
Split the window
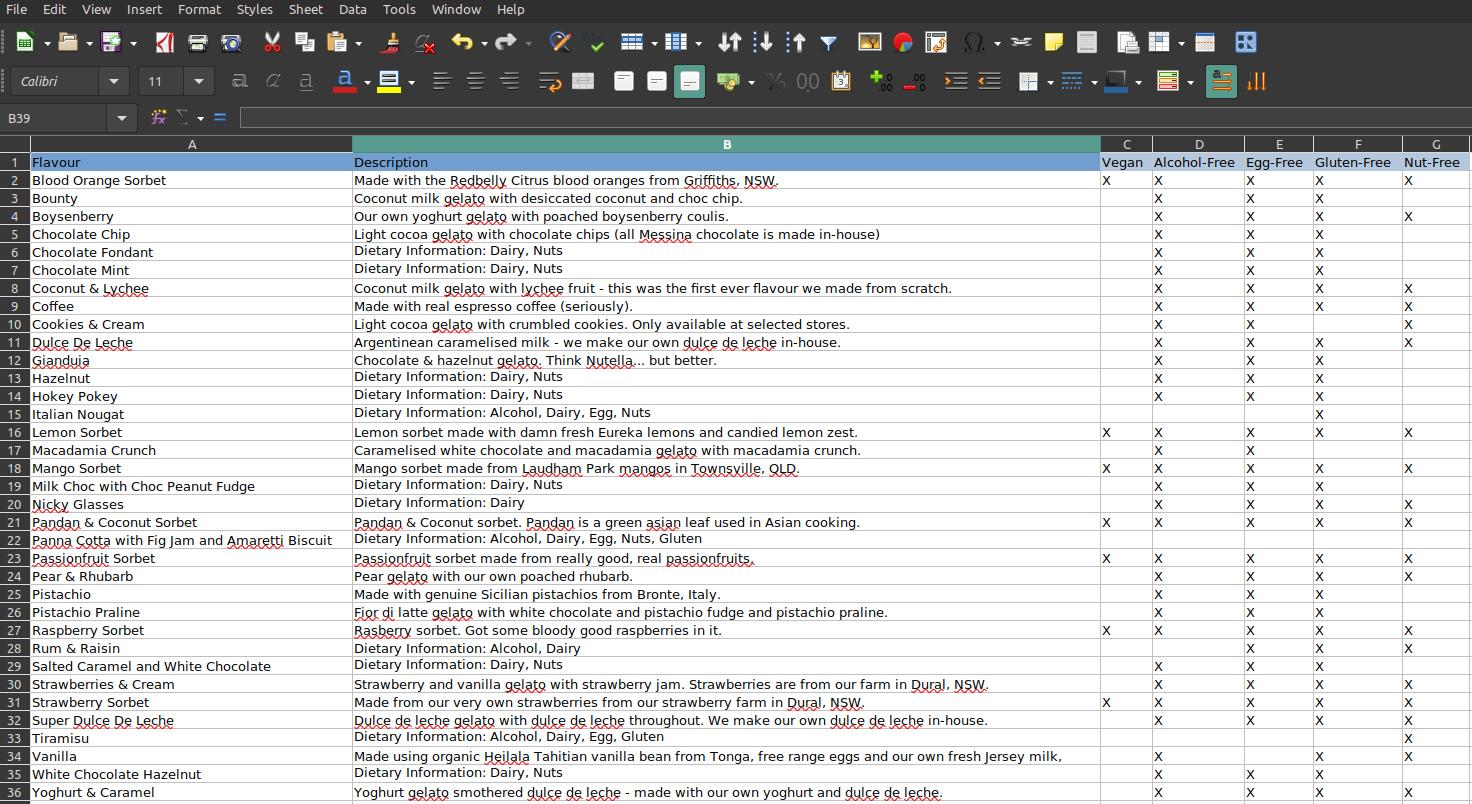click(1205, 42)
